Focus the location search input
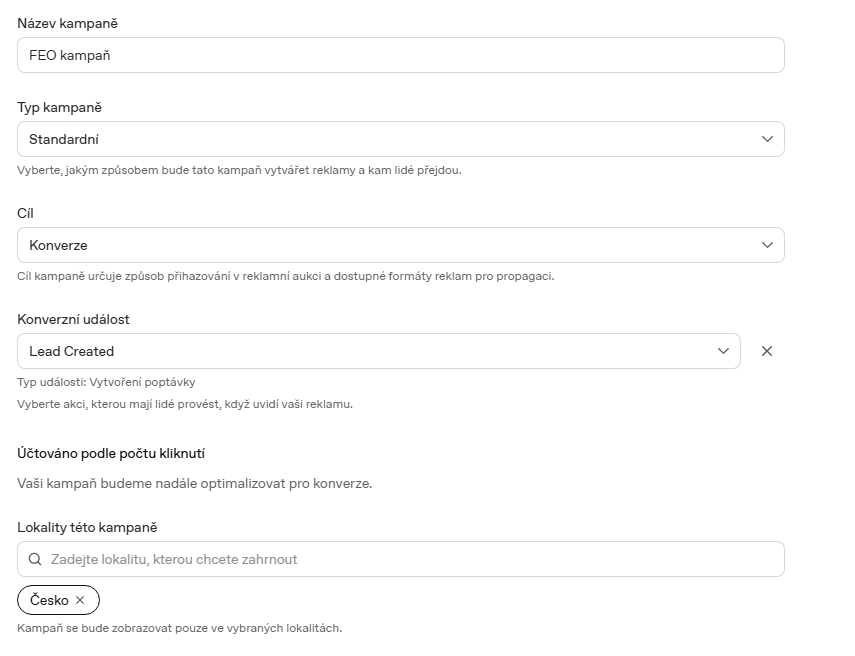 tap(401, 559)
